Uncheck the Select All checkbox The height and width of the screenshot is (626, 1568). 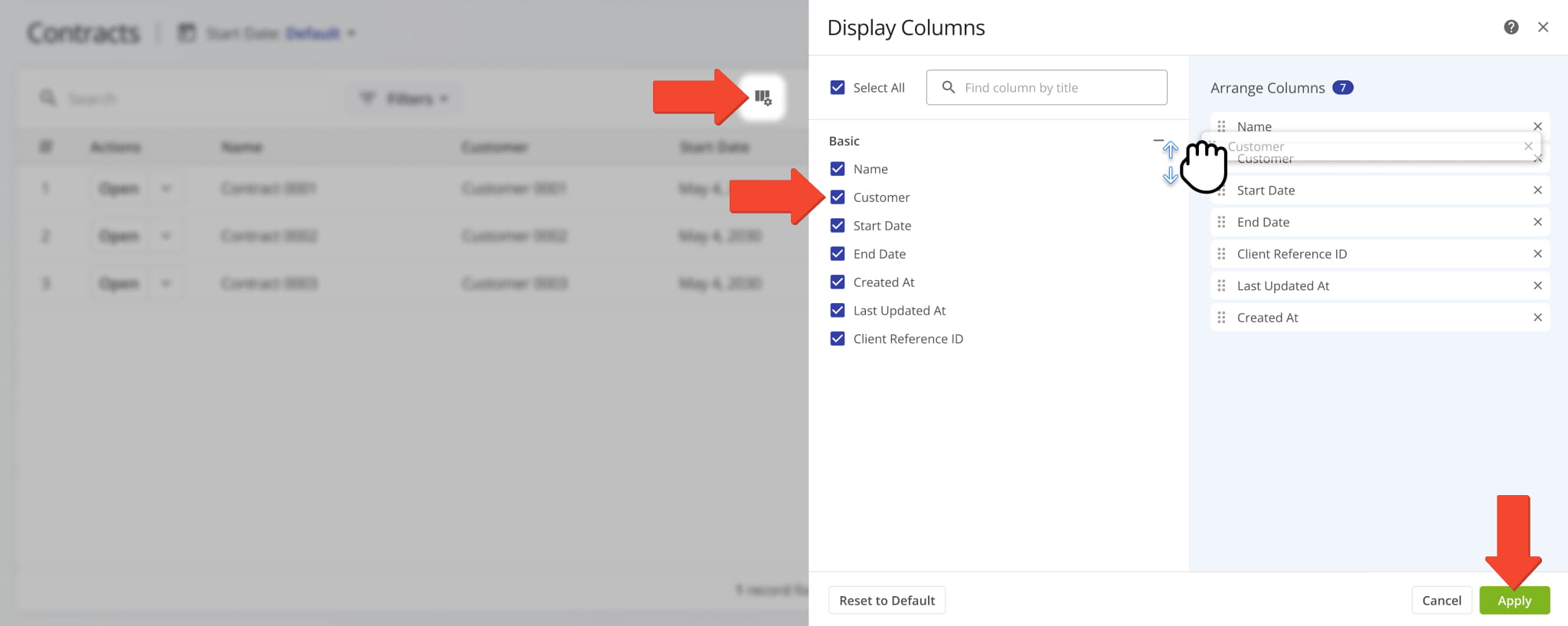pyautogui.click(x=838, y=88)
